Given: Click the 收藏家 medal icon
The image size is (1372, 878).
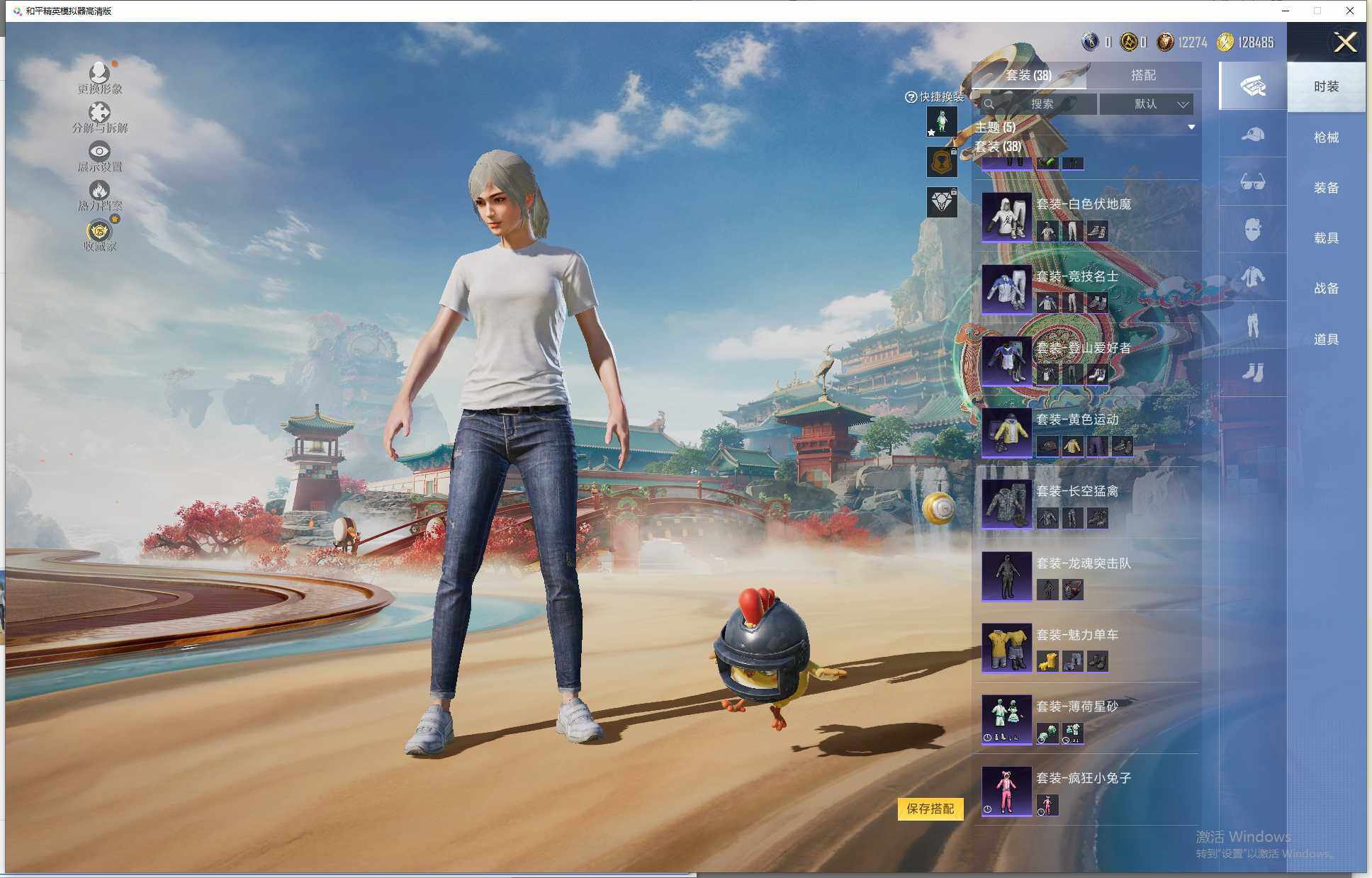Looking at the screenshot, I should pyautogui.click(x=98, y=230).
